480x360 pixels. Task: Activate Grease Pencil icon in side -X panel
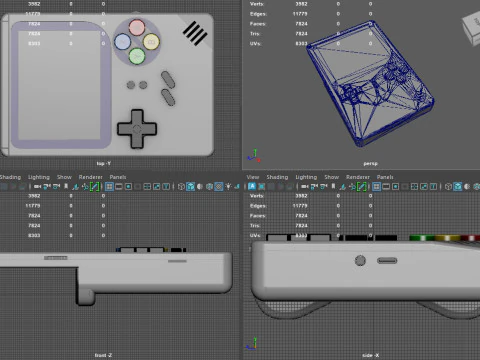[362, 187]
